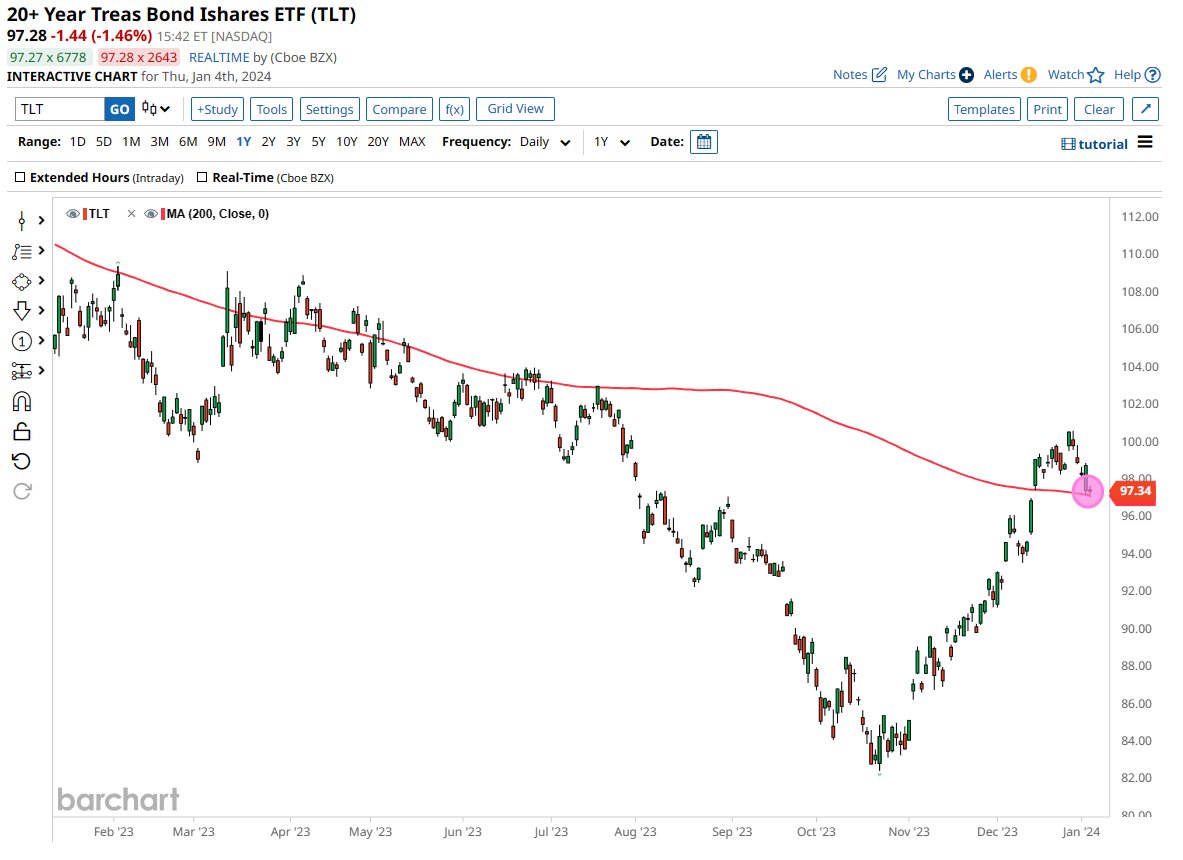Toggle the magnet snap tool
Screen dimensions: 1183x860
pos(22,401)
